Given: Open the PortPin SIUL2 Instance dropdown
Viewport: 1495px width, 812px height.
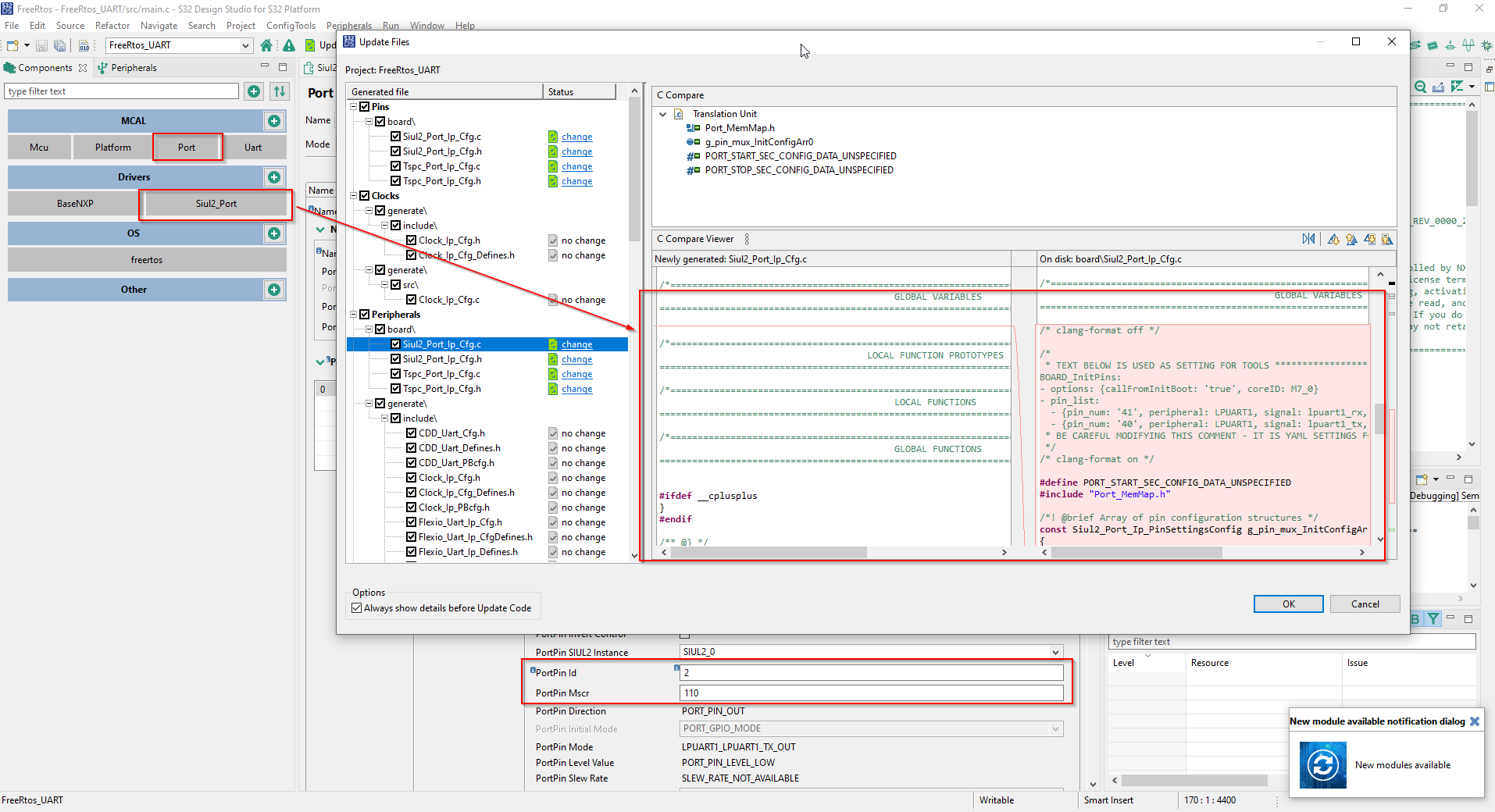Looking at the screenshot, I should [1055, 652].
